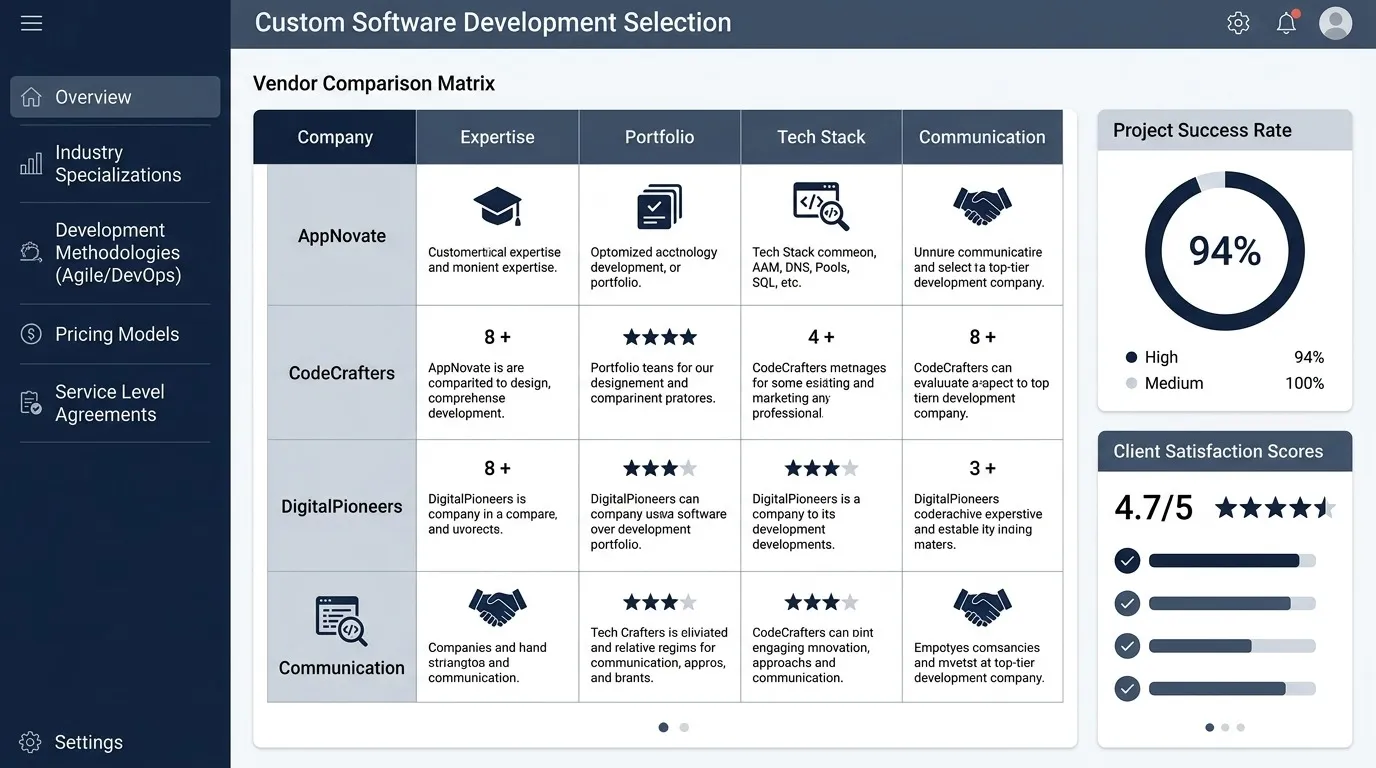Click the code window icon above Communication row label
Image resolution: width=1376 pixels, height=768 pixels.
(x=341, y=621)
